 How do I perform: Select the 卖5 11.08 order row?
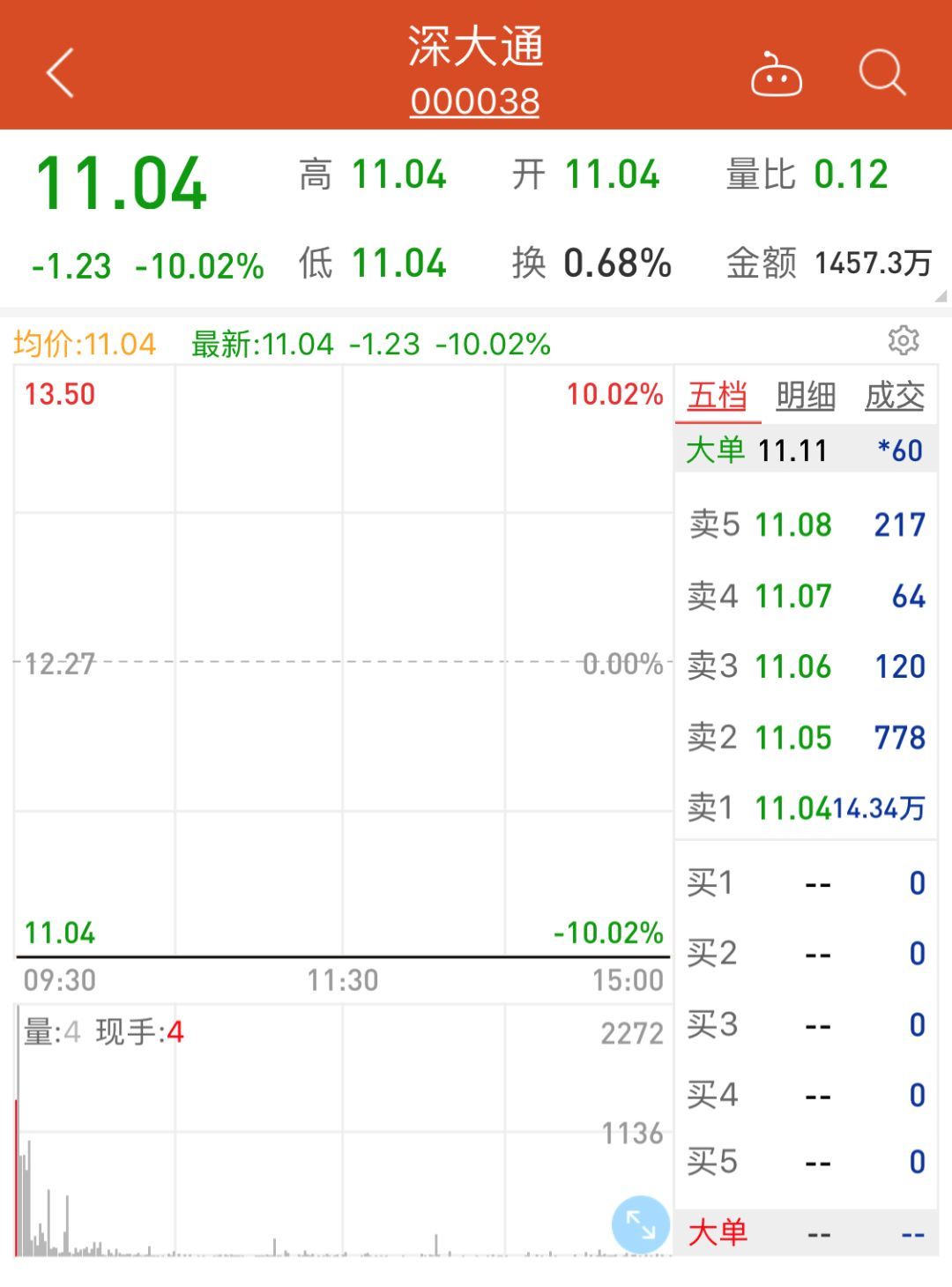coord(806,525)
